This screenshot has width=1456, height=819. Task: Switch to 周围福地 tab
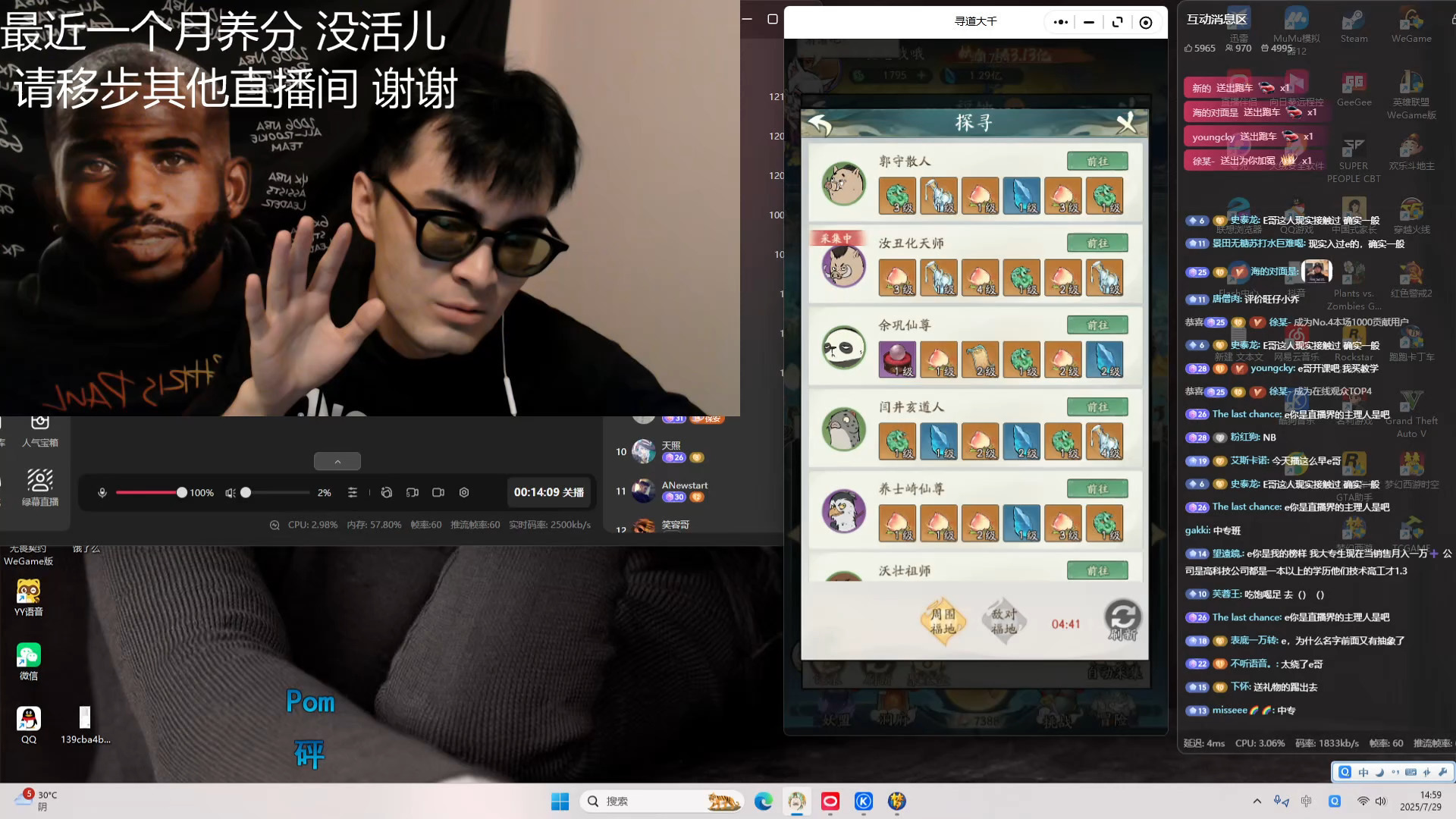[943, 622]
